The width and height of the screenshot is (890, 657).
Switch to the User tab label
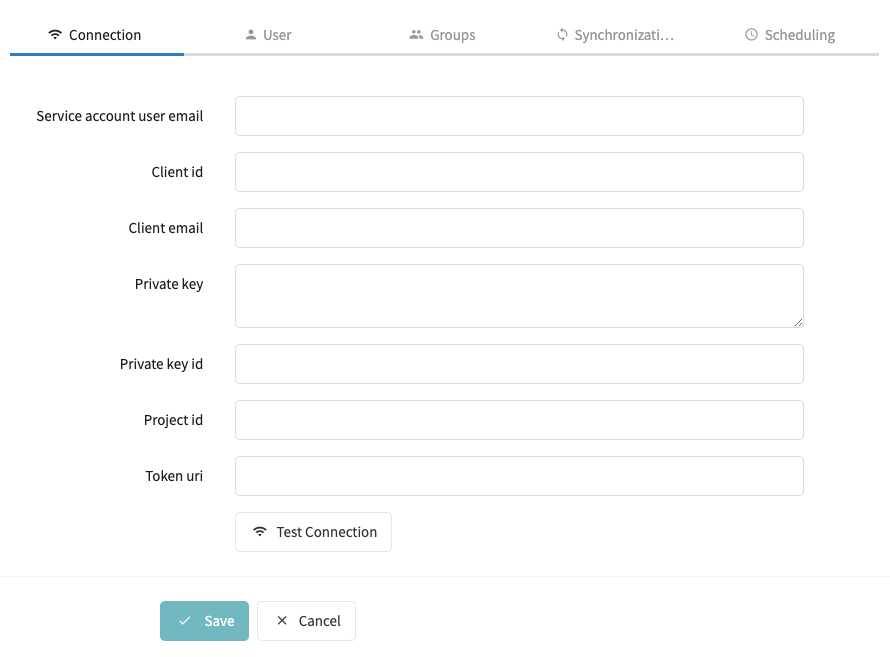277,35
